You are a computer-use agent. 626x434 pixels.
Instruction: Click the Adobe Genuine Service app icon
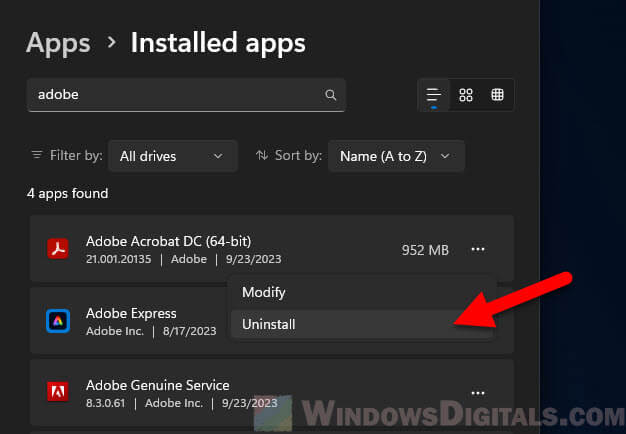[x=58, y=392]
